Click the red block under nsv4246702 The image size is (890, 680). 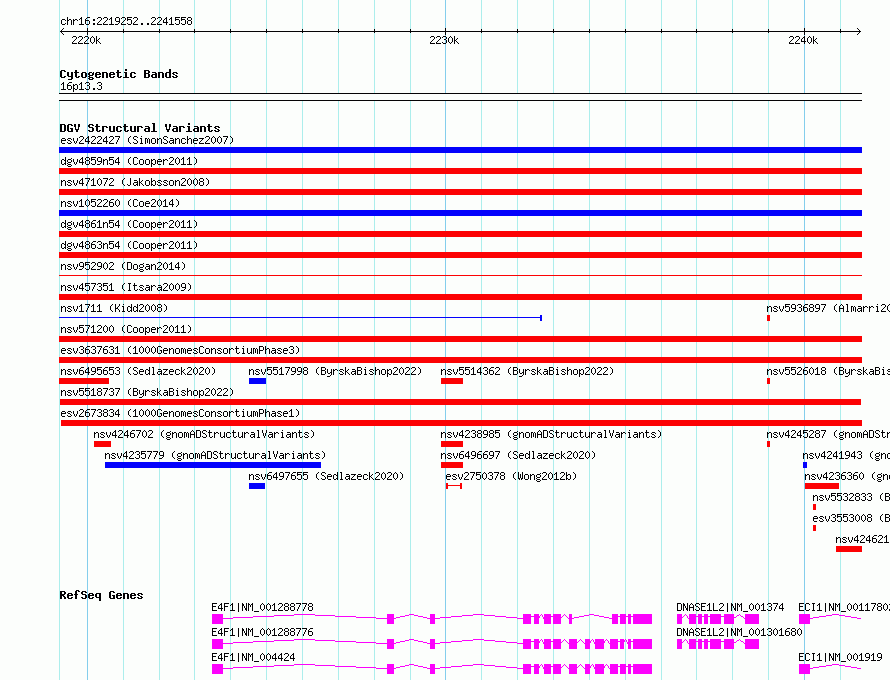point(102,444)
